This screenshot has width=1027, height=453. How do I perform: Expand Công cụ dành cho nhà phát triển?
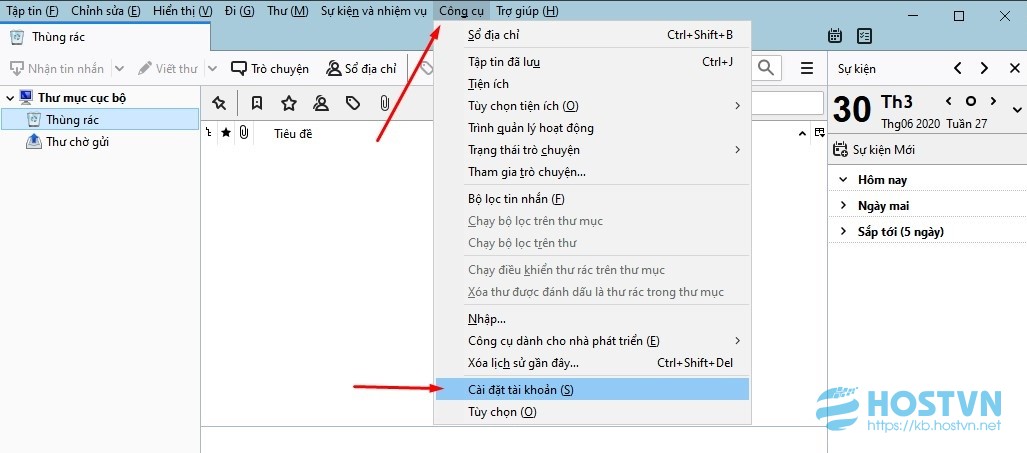[x=593, y=341]
